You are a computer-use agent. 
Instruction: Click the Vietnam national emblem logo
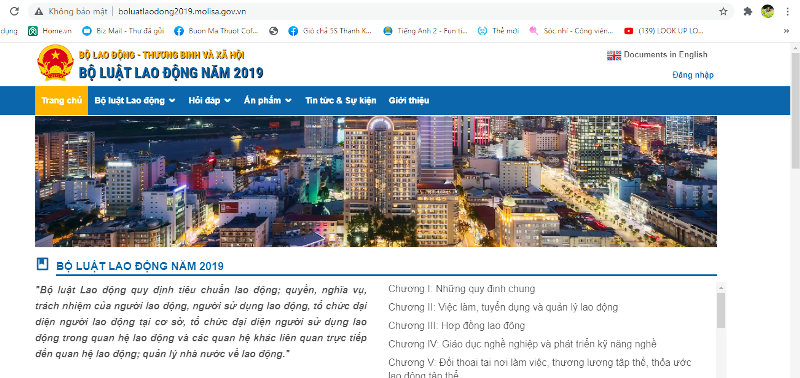[55, 63]
